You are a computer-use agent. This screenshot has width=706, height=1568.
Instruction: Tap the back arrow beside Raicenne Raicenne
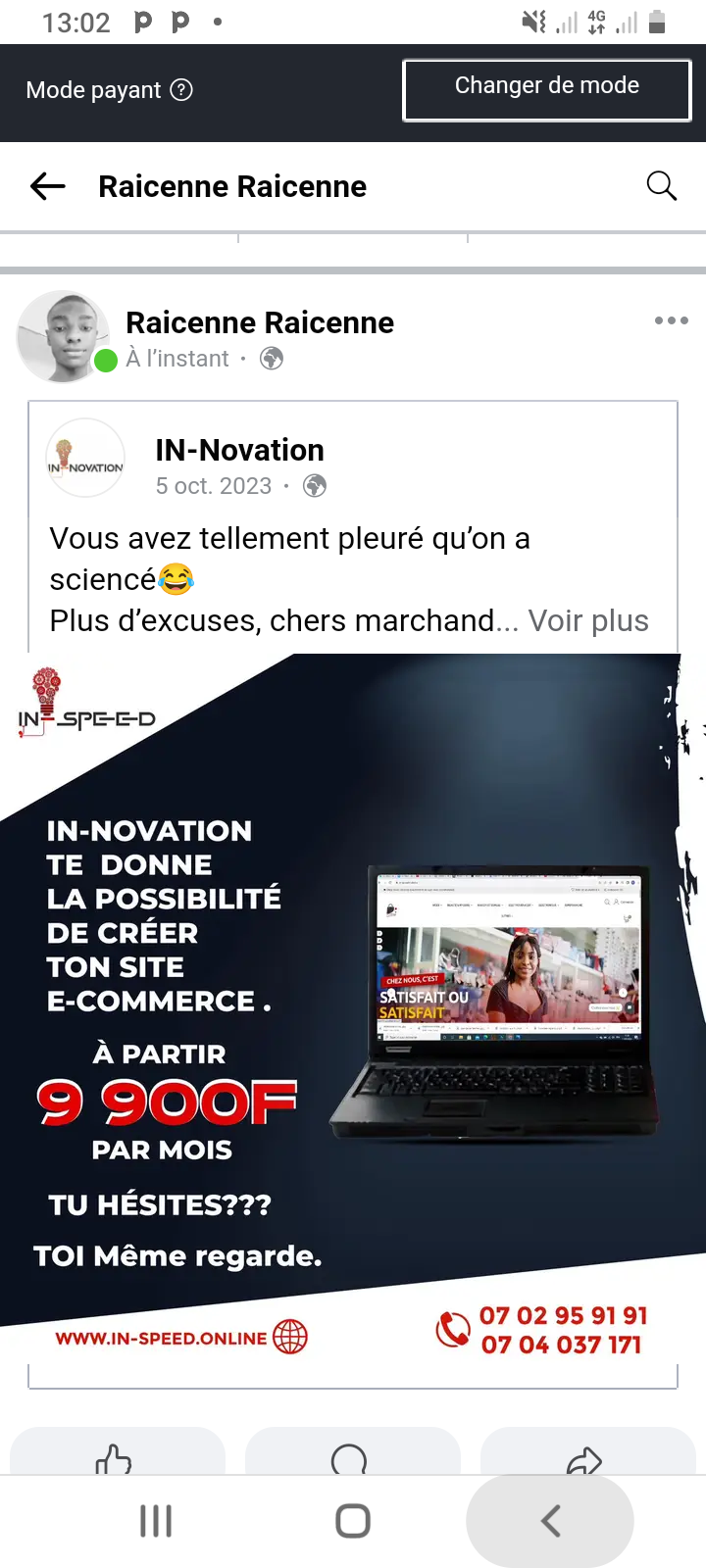click(48, 186)
